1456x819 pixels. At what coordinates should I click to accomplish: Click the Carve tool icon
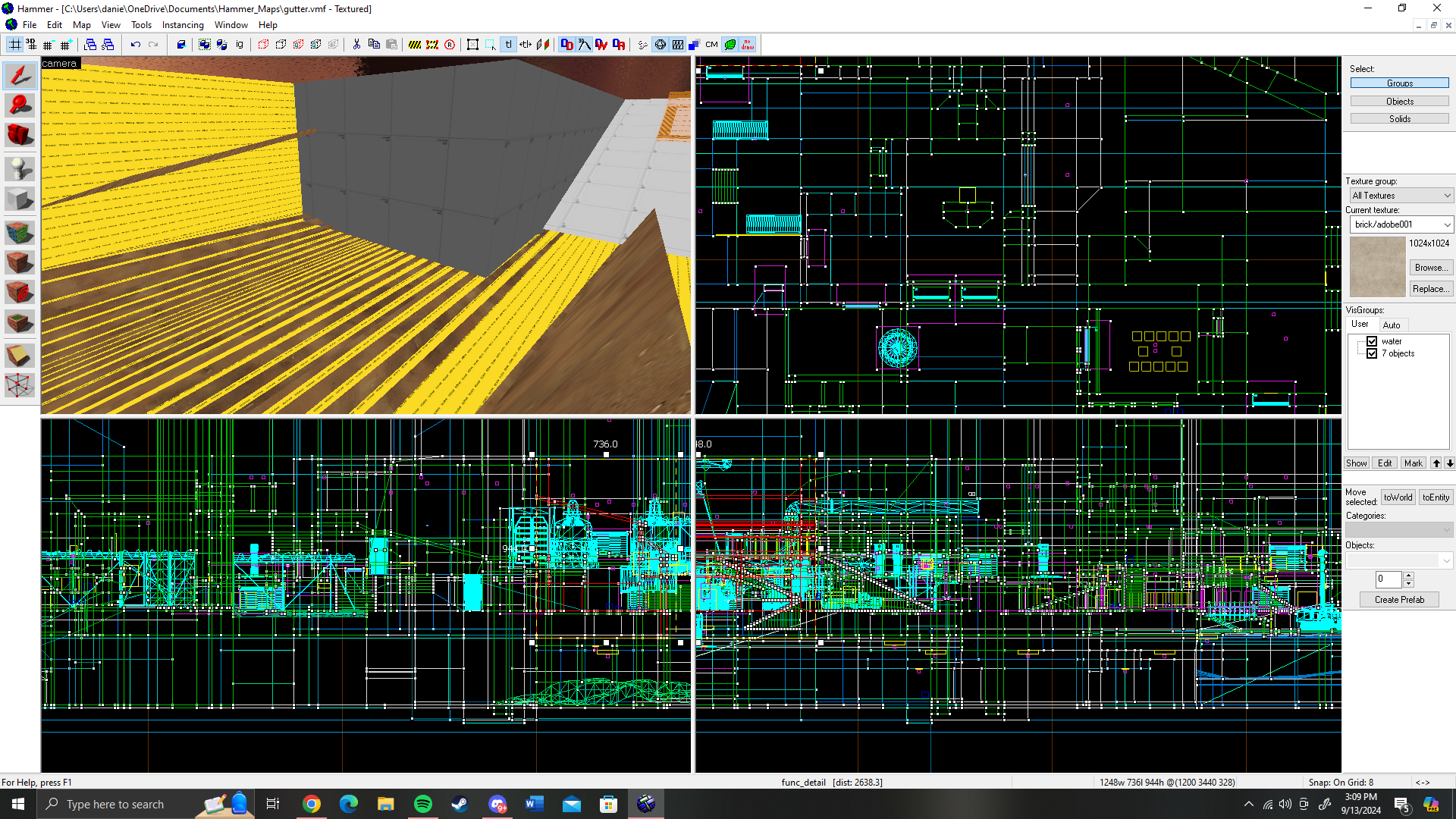pos(181,45)
